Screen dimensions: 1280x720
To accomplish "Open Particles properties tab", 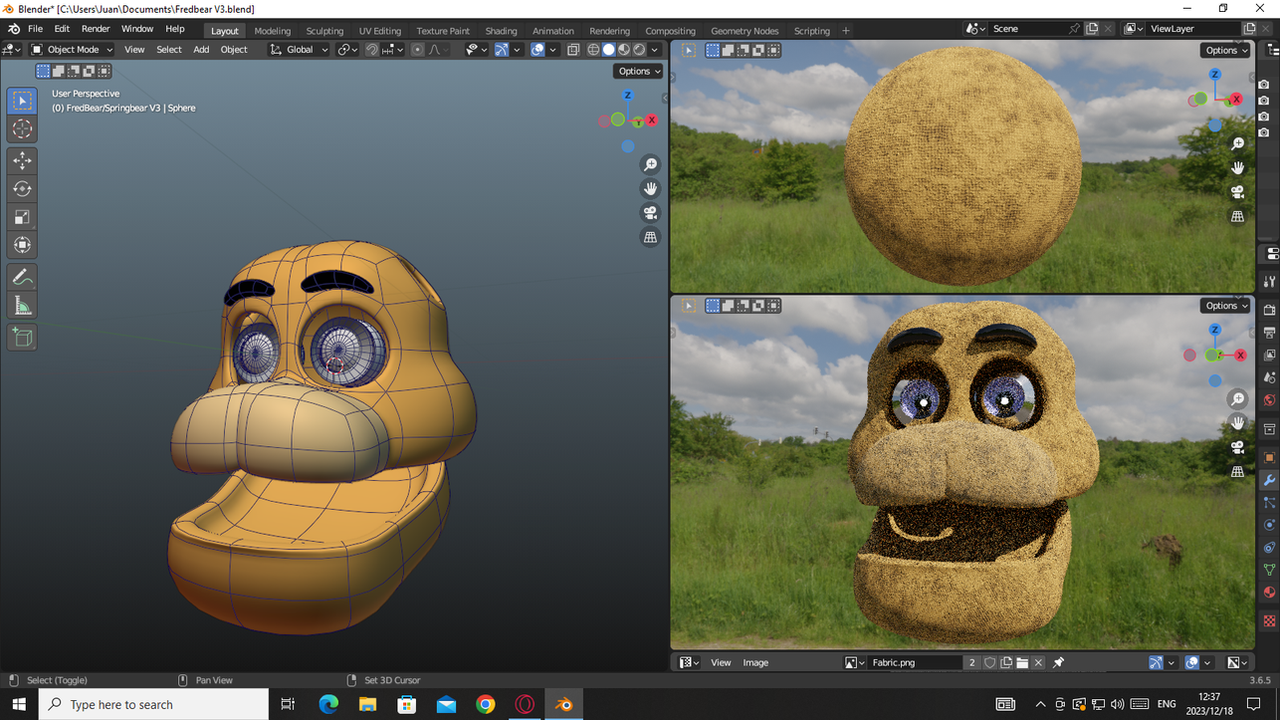I will click(x=1270, y=503).
